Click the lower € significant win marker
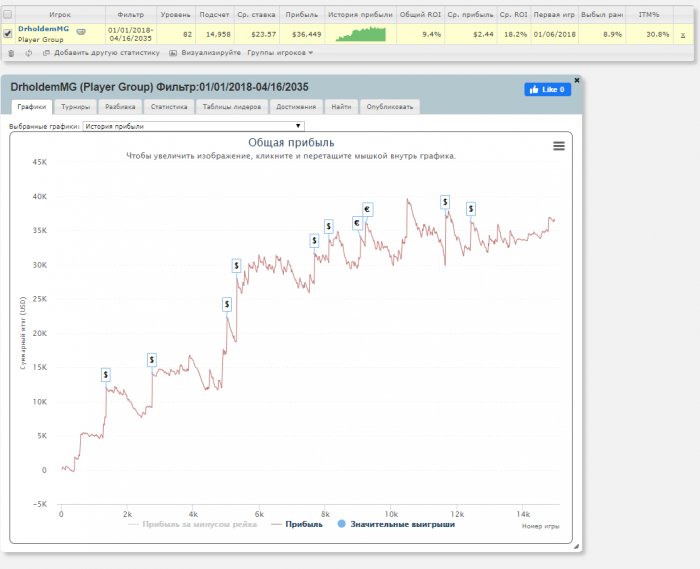 (357, 223)
